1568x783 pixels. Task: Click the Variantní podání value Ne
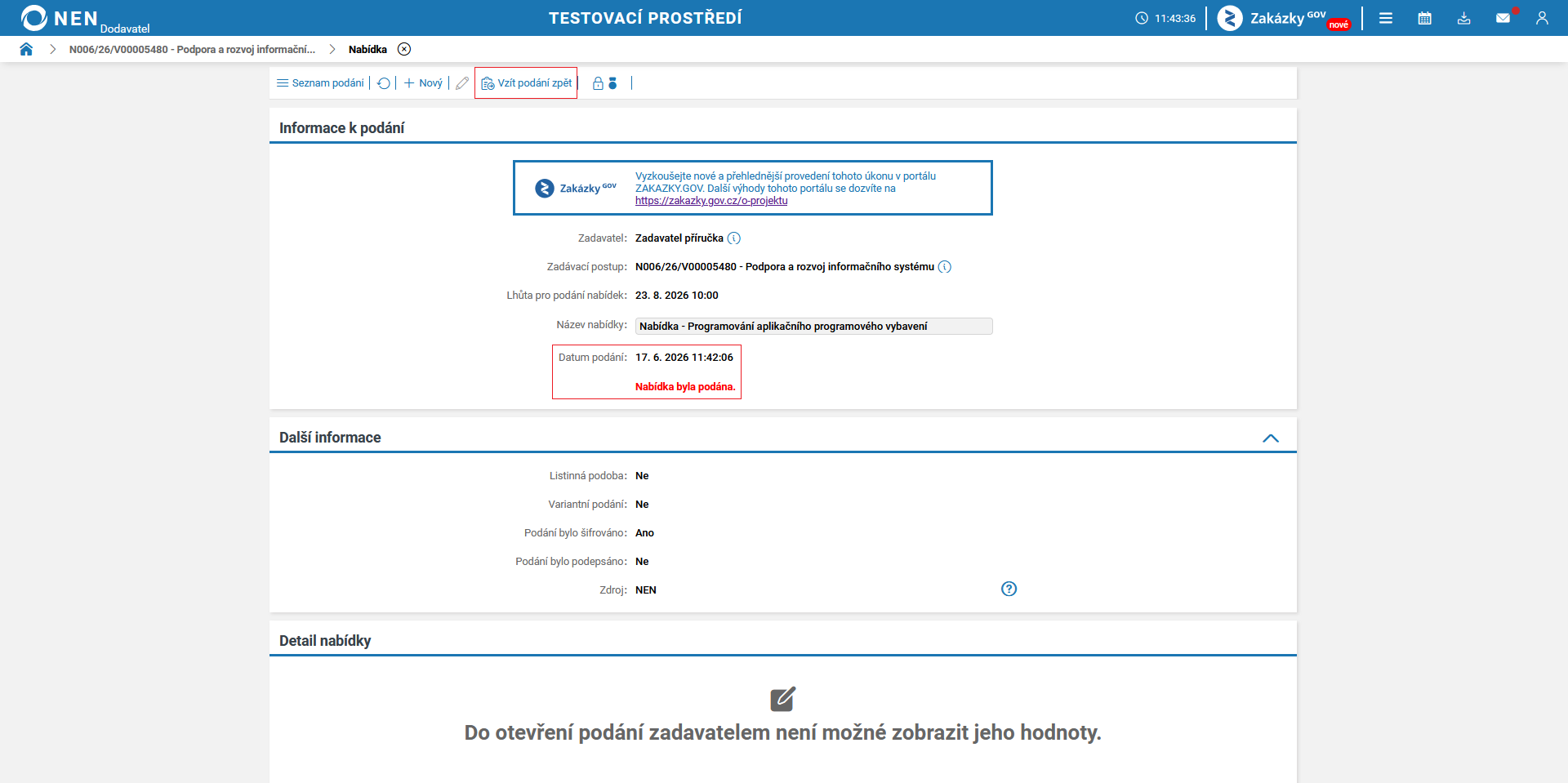click(642, 505)
